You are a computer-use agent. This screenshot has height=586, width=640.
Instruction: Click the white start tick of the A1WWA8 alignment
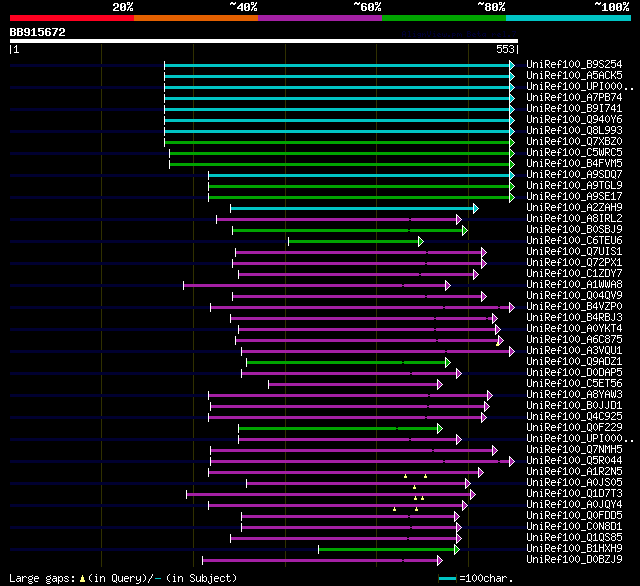pyautogui.click(x=184, y=286)
